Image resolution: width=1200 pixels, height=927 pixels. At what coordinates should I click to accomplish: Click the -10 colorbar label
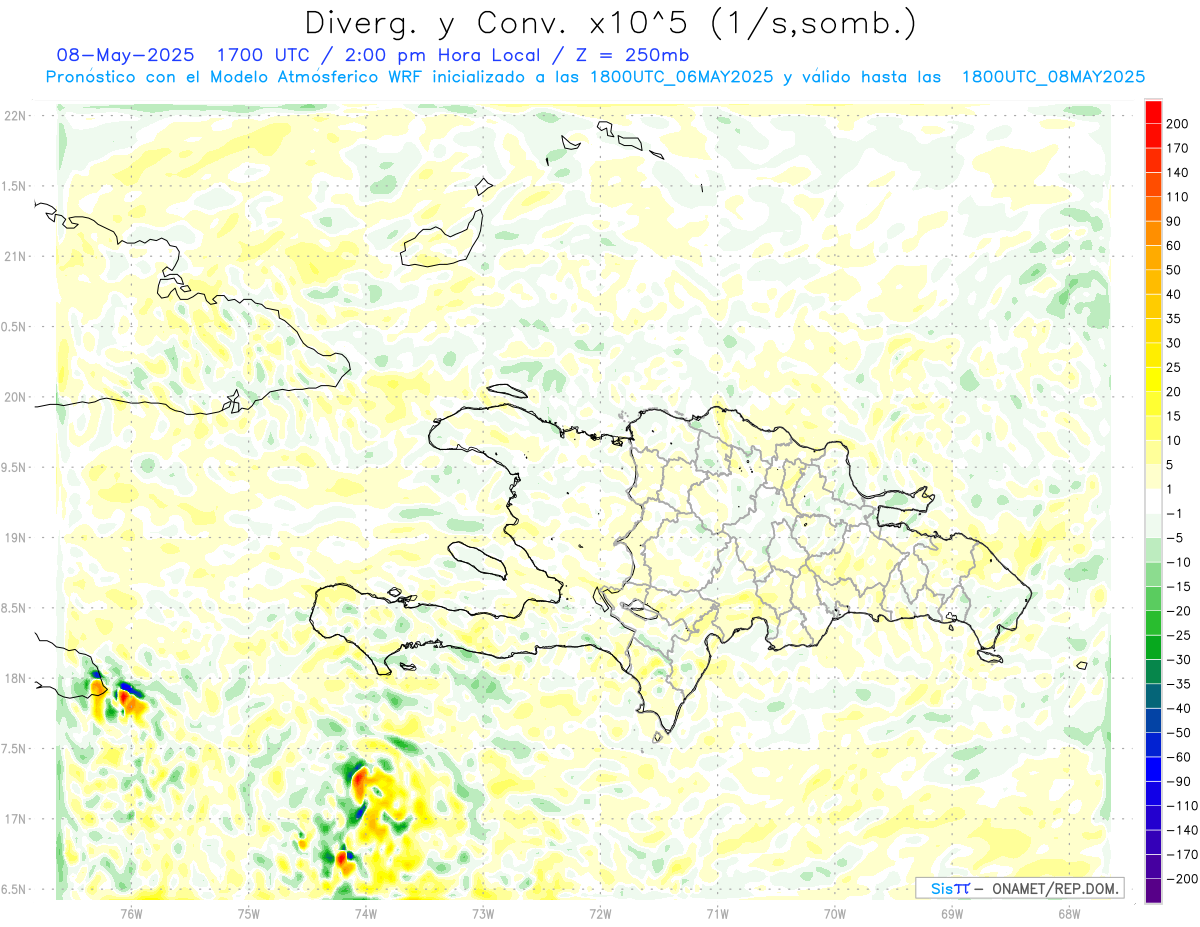click(x=1179, y=562)
